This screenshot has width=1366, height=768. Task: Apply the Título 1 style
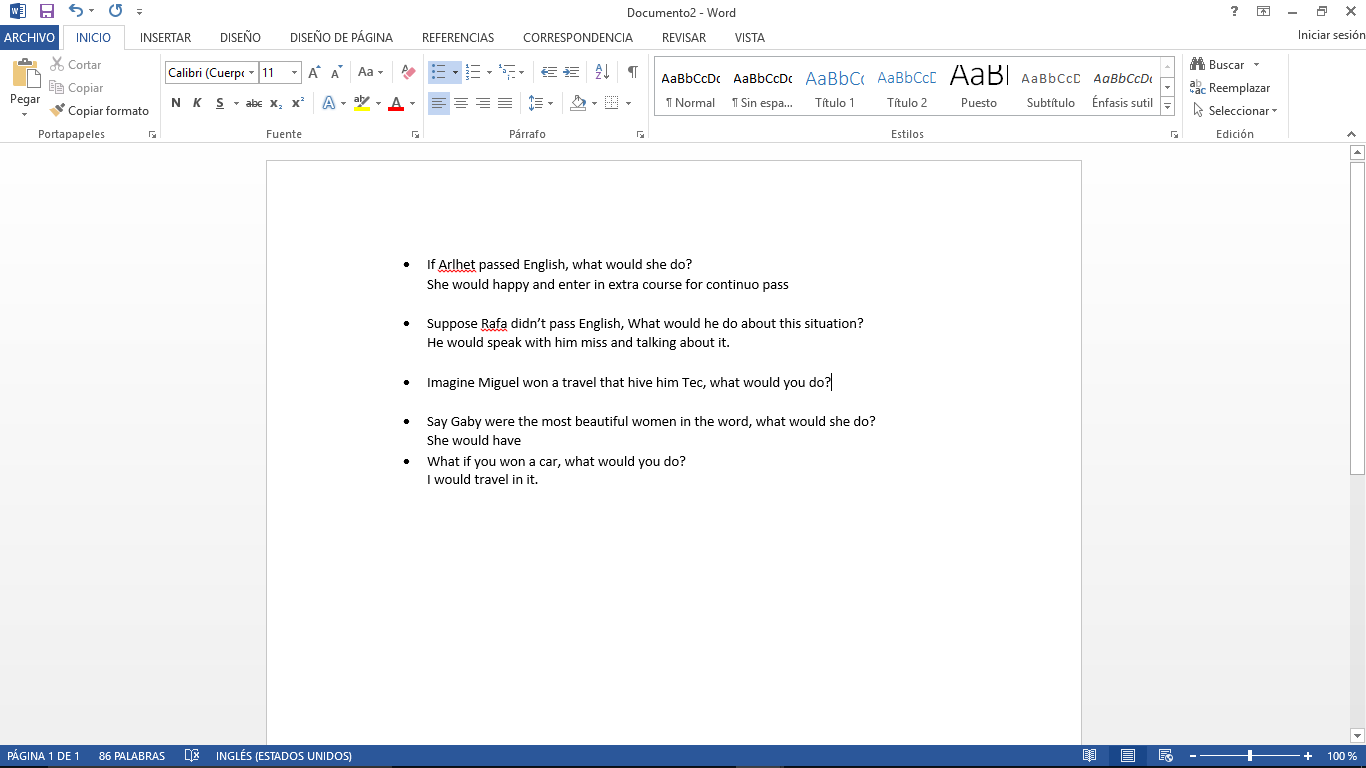pyautogui.click(x=834, y=88)
